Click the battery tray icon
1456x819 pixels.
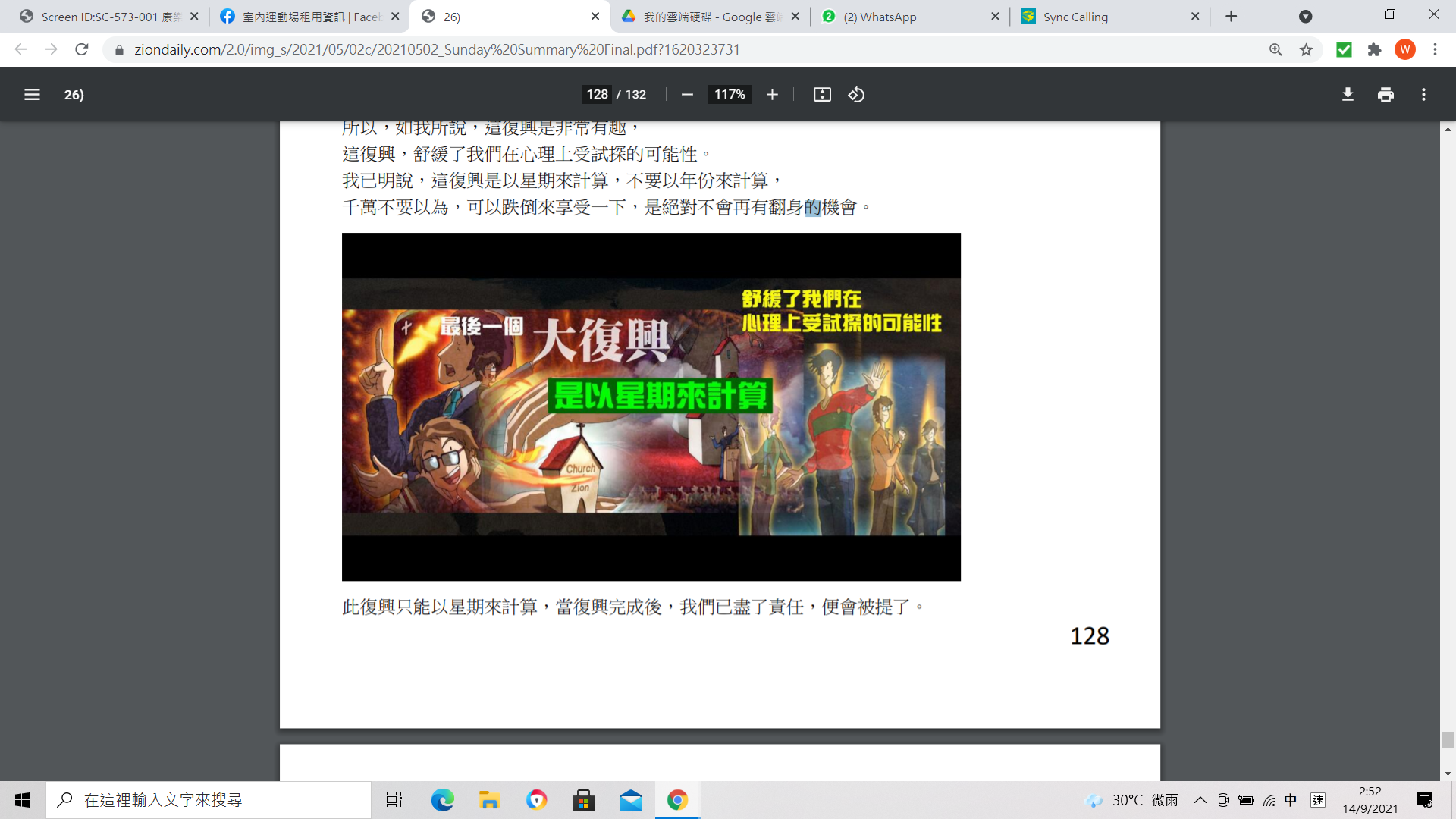1245,800
